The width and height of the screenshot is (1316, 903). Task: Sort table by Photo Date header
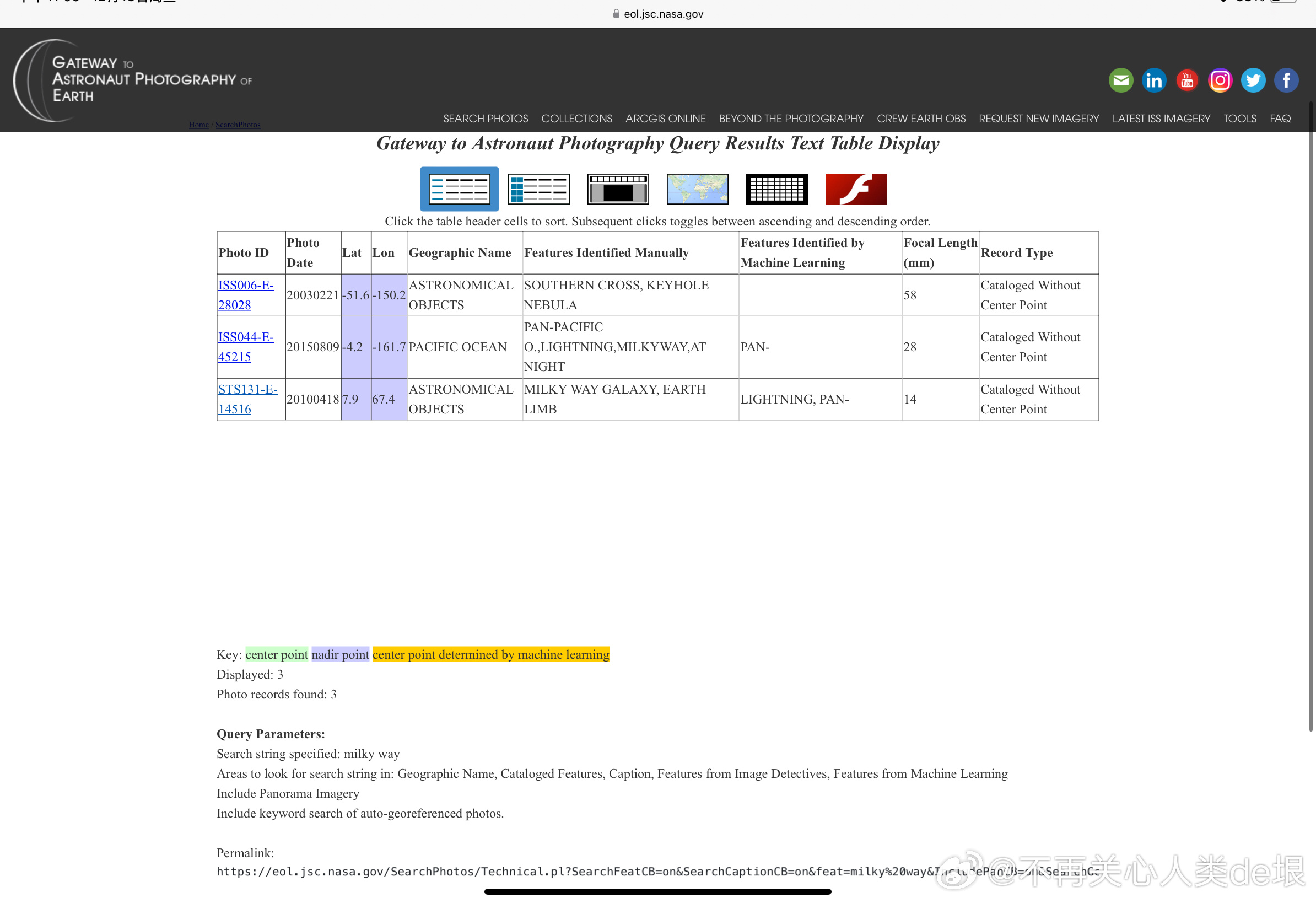tap(303, 252)
